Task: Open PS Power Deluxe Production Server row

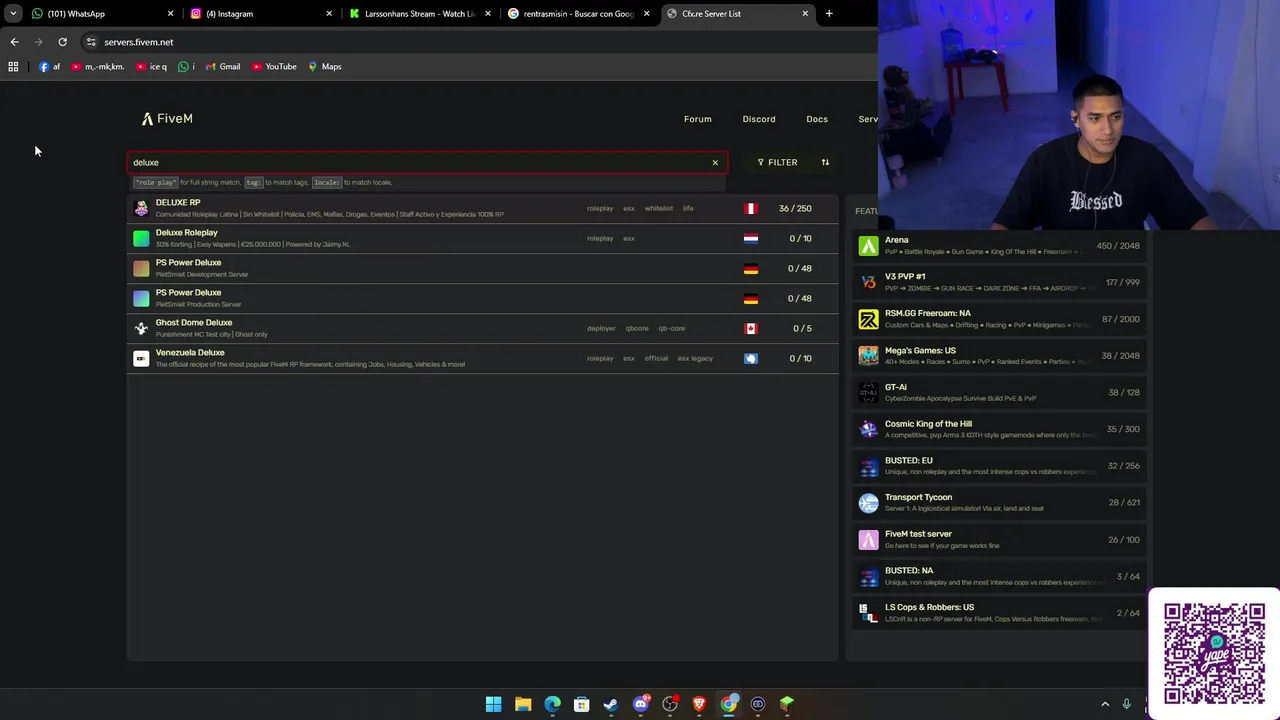Action: tap(482, 298)
